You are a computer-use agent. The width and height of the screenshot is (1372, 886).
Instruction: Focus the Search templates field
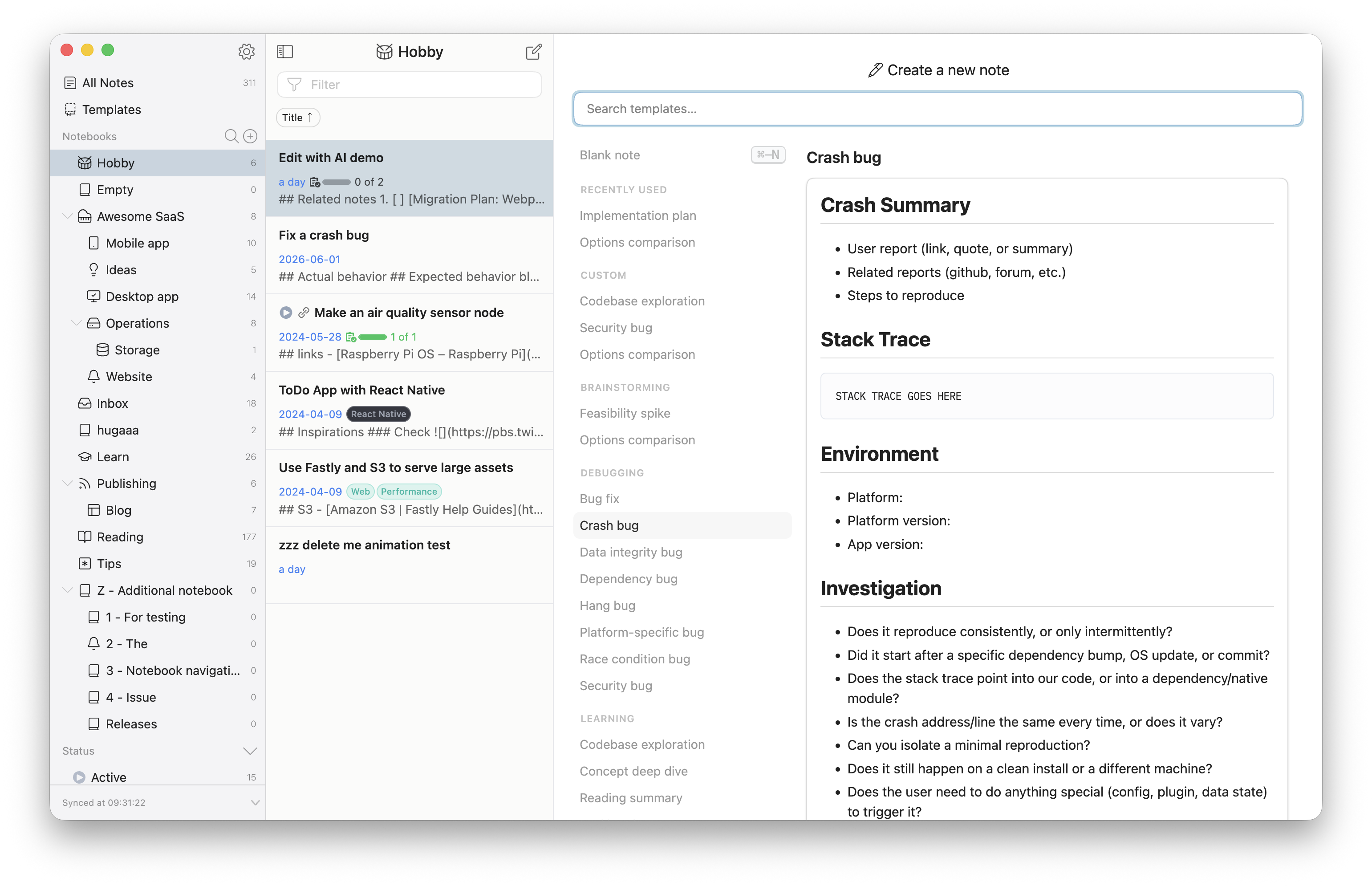(937, 109)
